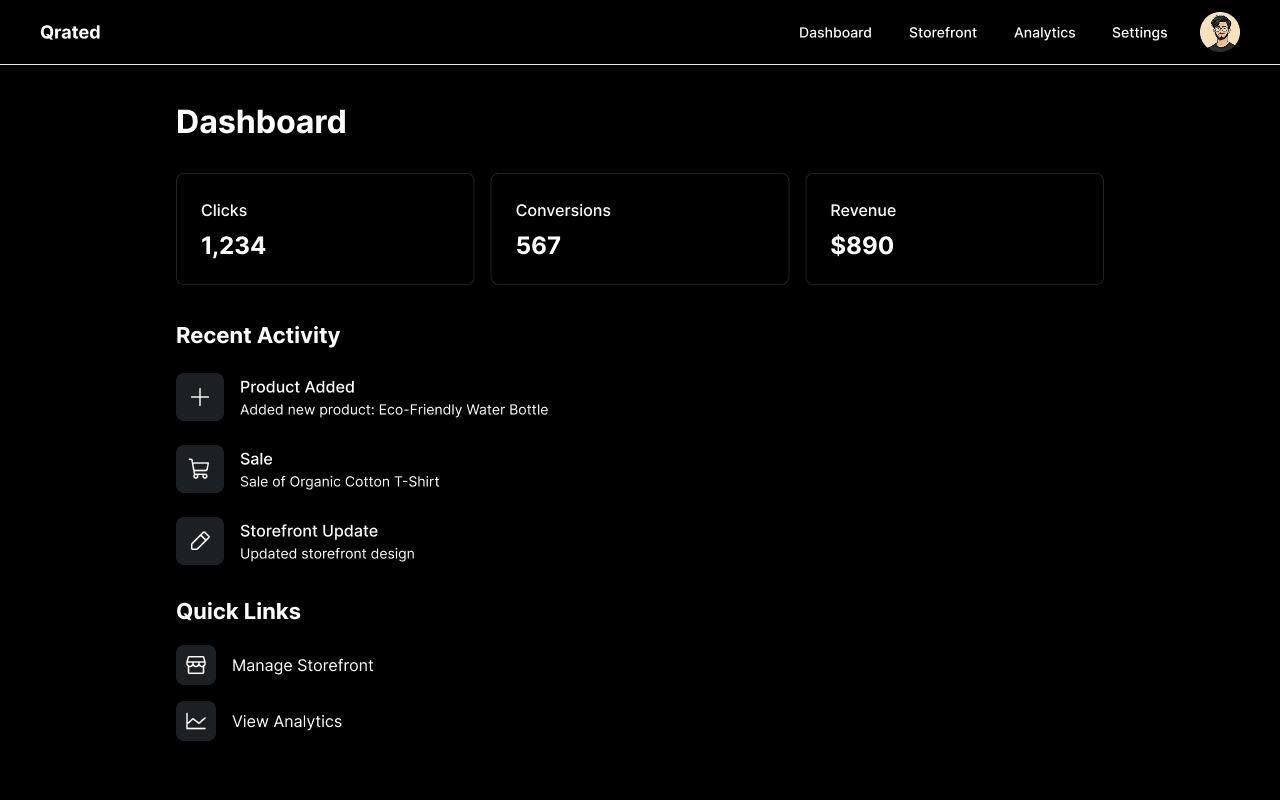
Task: Open the Storefront nav item
Action: [943, 33]
